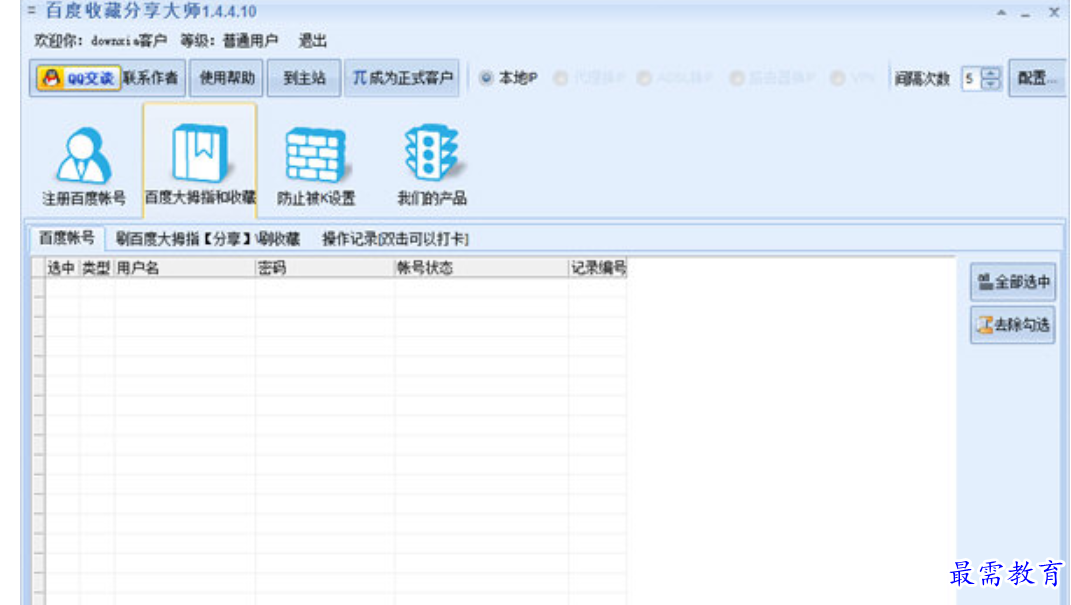
Task: Click the 帐号状态 column header
Action: pyautogui.click(x=482, y=268)
